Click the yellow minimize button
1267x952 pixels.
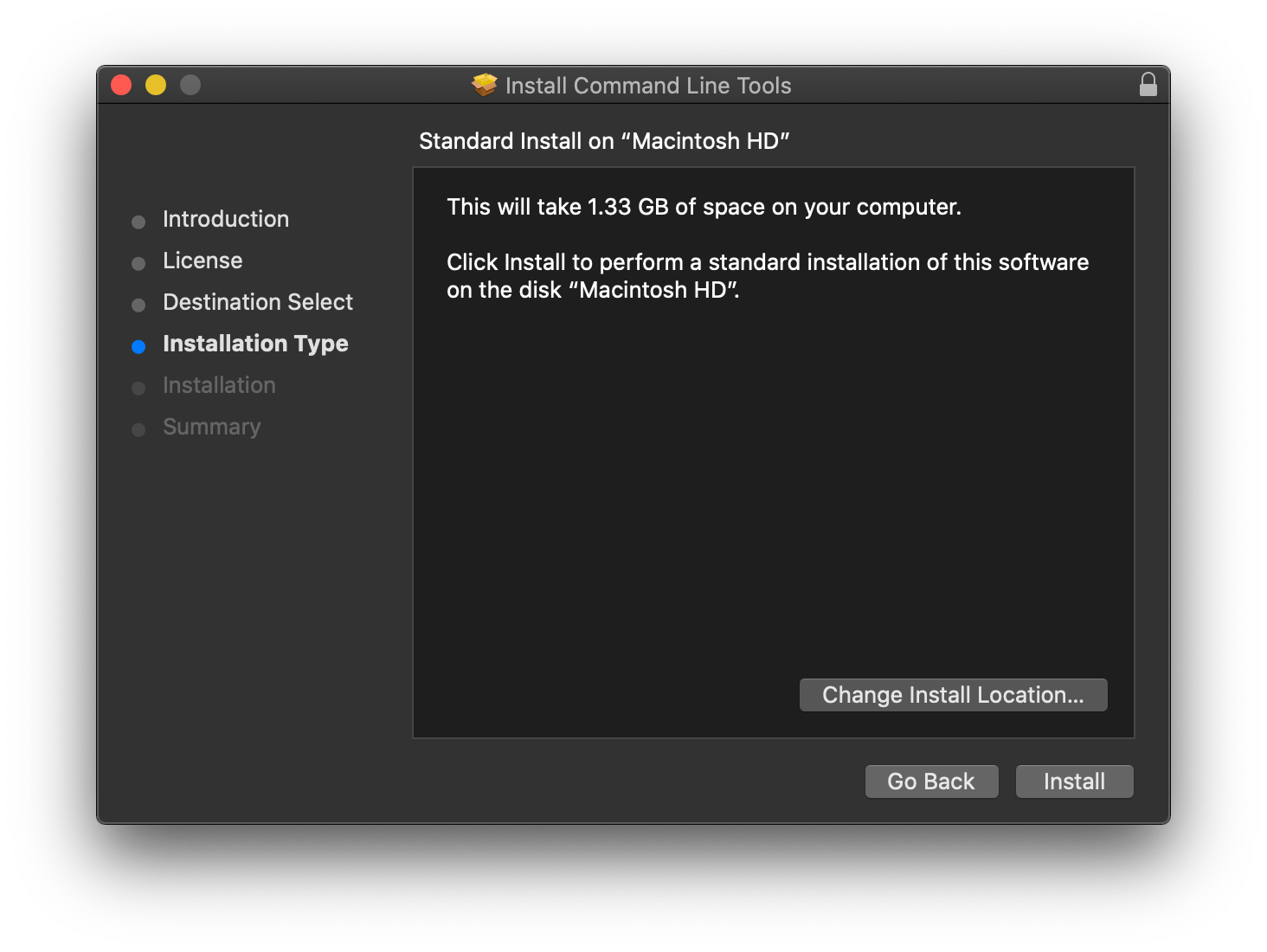[155, 85]
